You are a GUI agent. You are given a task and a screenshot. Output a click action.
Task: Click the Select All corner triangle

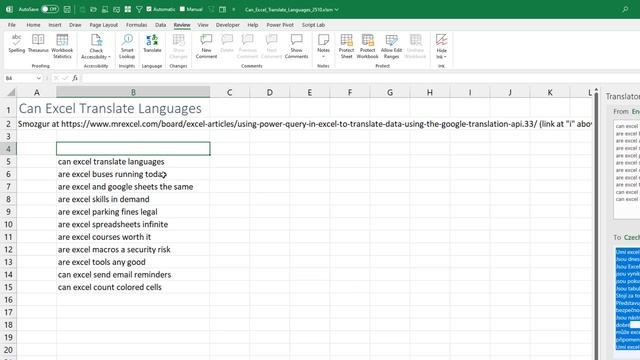pos(11,92)
